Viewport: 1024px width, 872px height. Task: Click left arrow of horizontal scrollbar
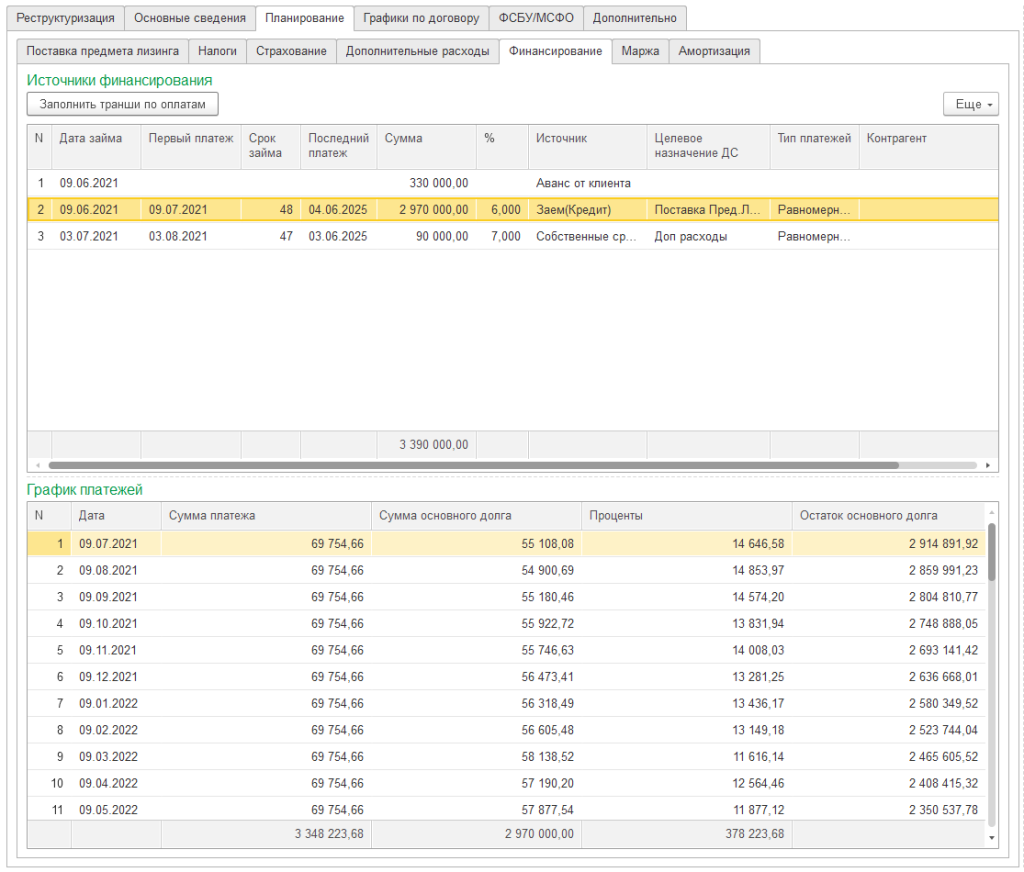[36, 465]
